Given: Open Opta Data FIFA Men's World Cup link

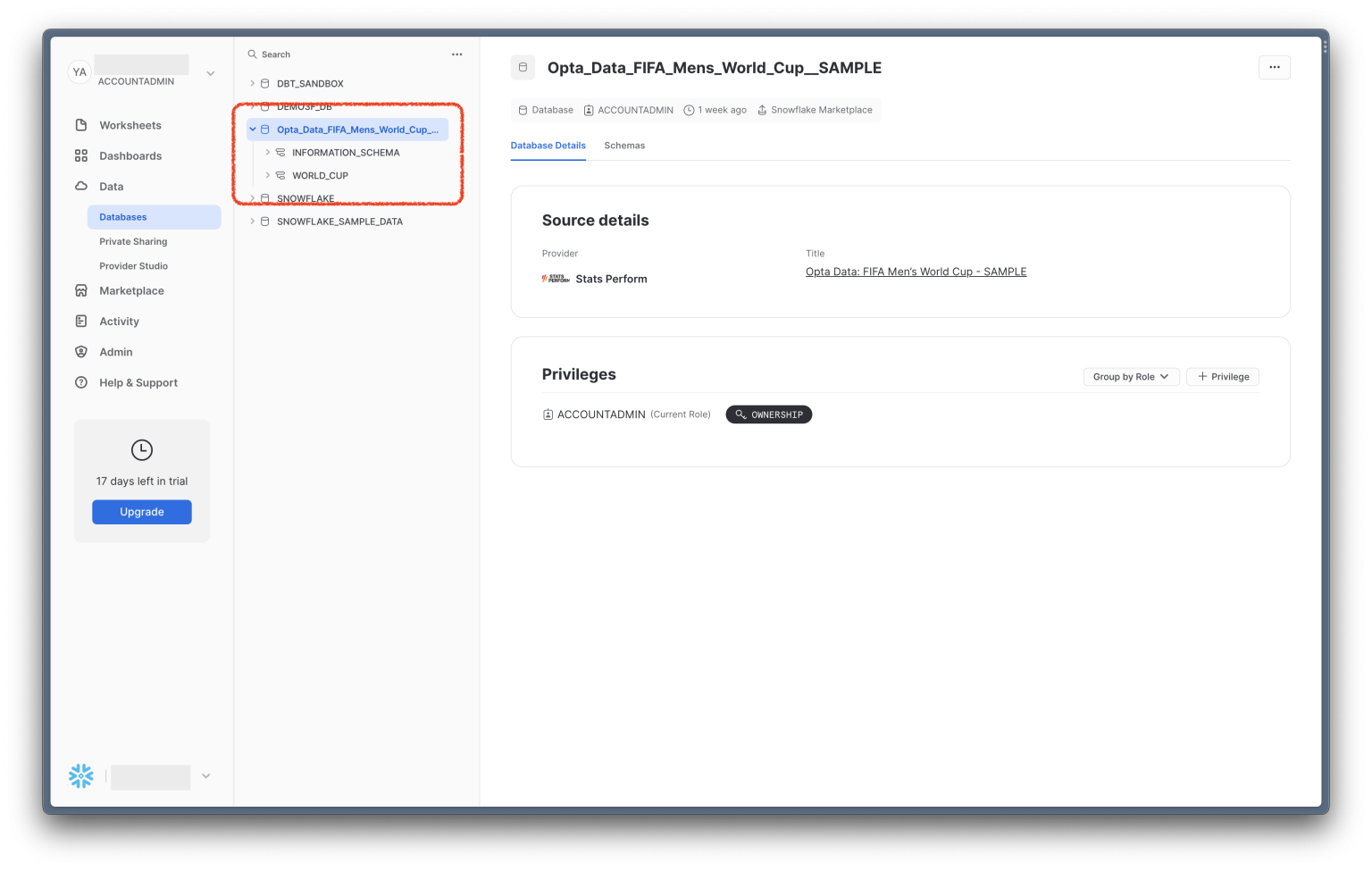Looking at the screenshot, I should 916,272.
